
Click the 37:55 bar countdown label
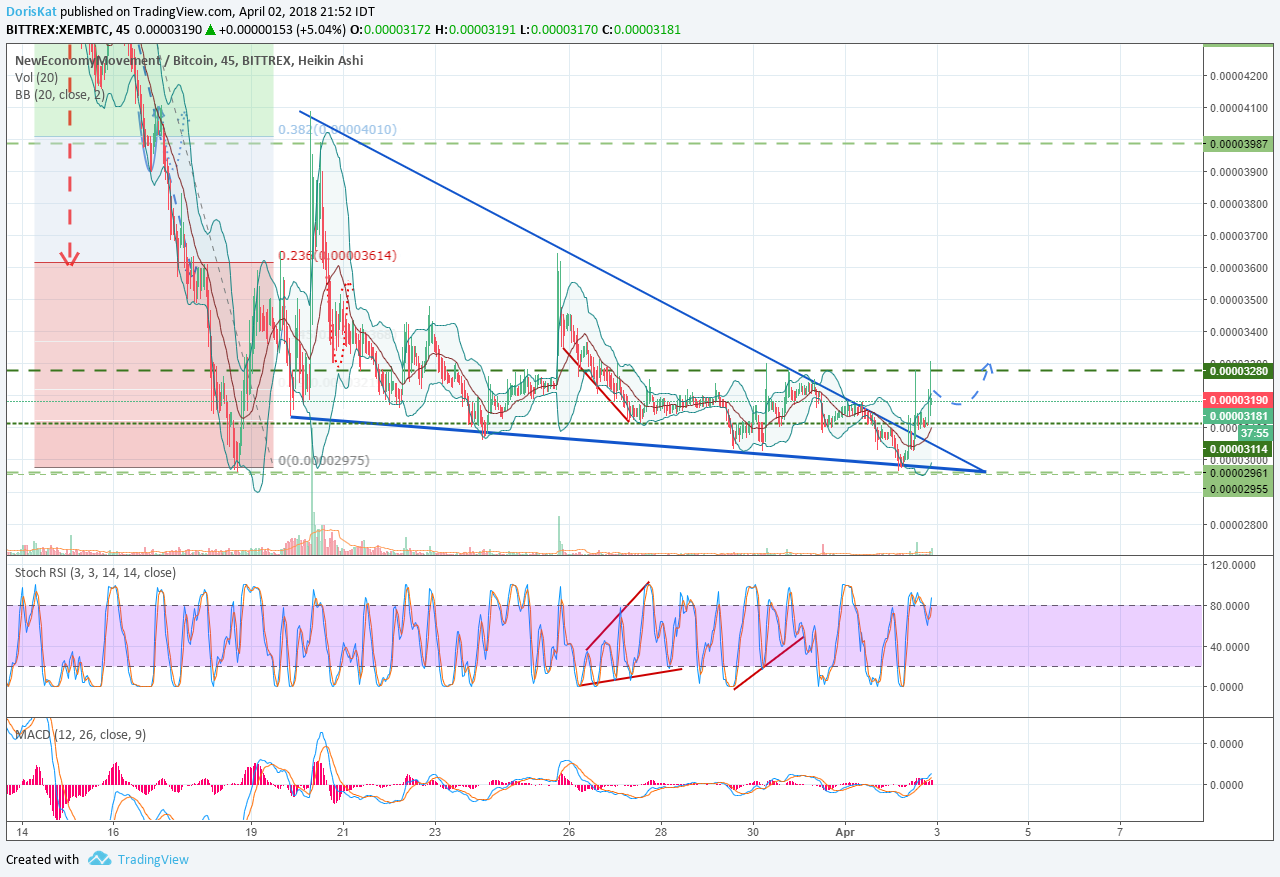(x=1254, y=433)
